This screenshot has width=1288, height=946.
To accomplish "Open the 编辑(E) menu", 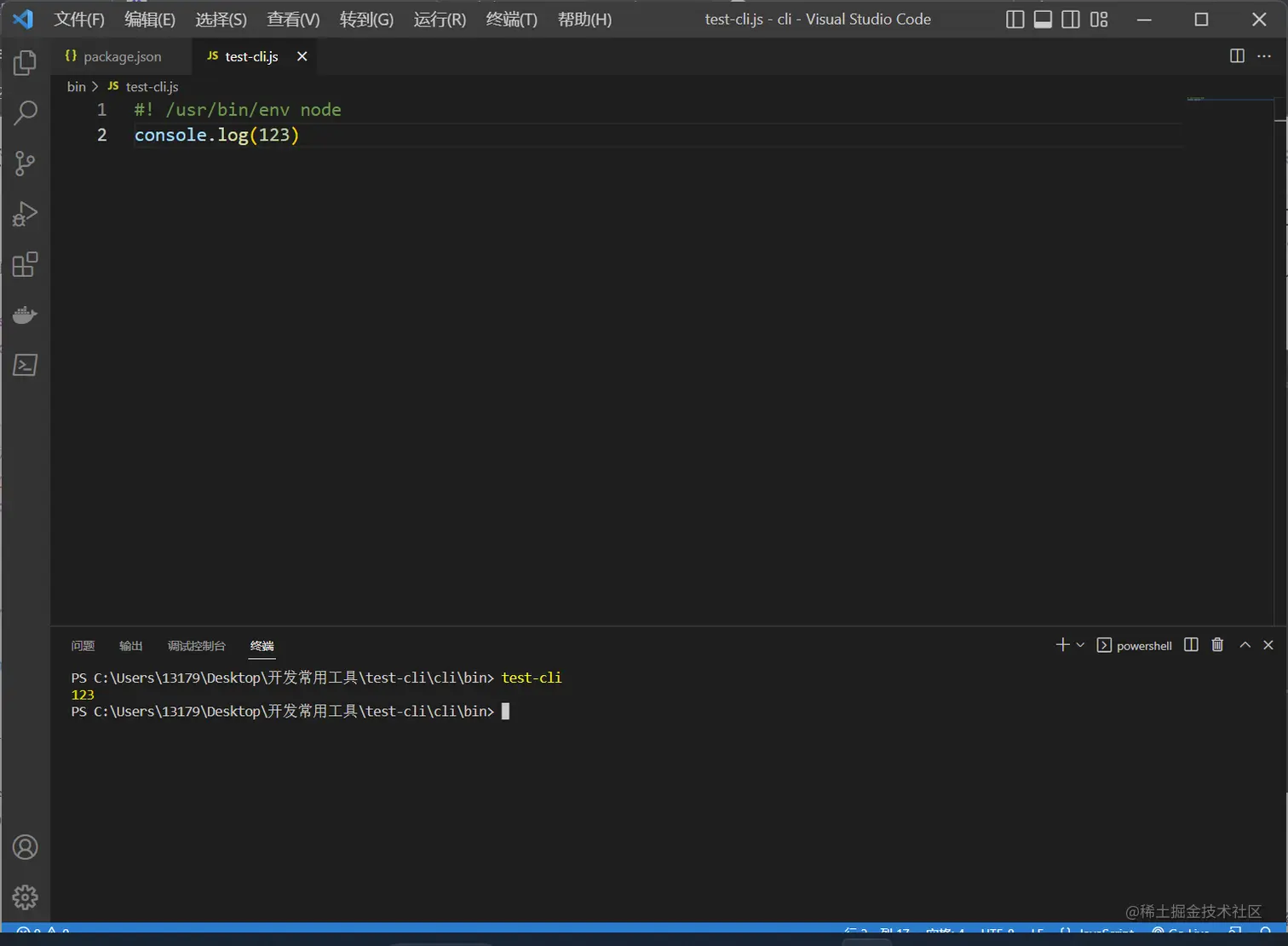I will 150,19.
